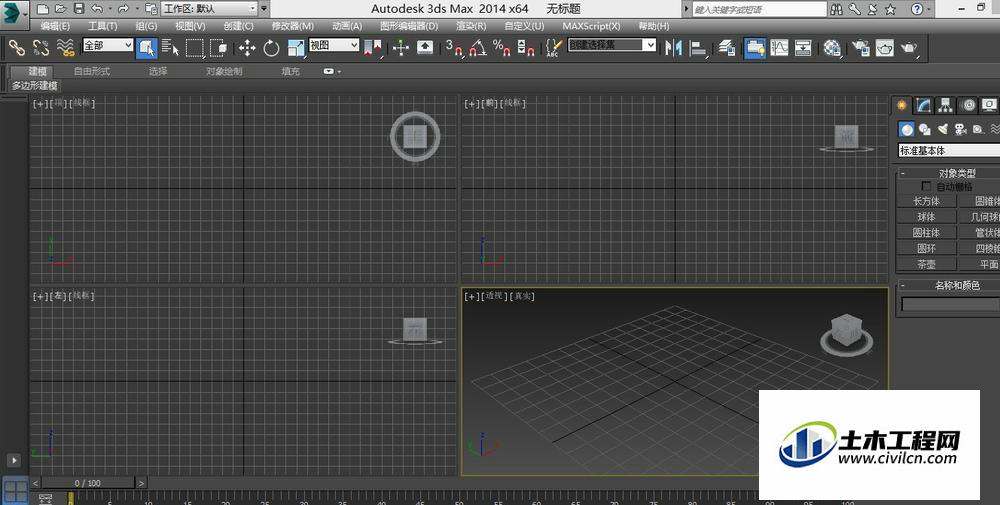Open Select by Name list

pyautogui.click(x=170, y=48)
